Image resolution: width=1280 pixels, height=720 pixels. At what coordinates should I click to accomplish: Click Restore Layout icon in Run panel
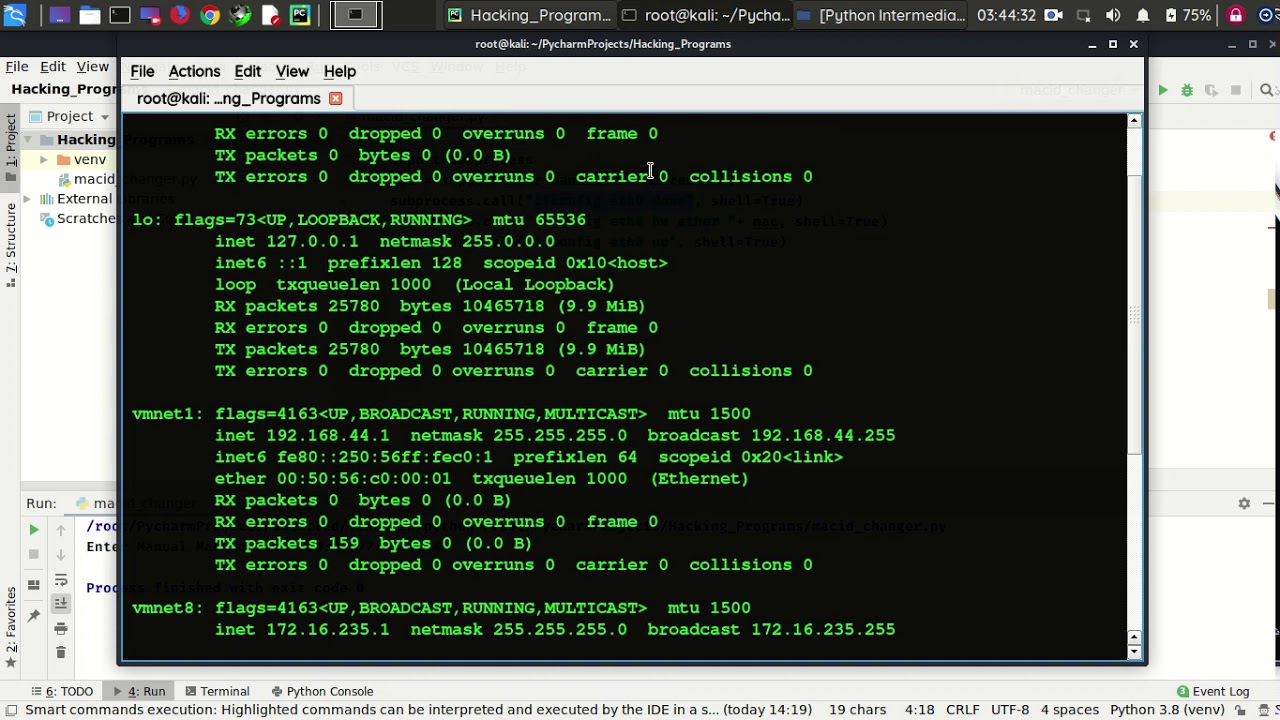pos(34,585)
